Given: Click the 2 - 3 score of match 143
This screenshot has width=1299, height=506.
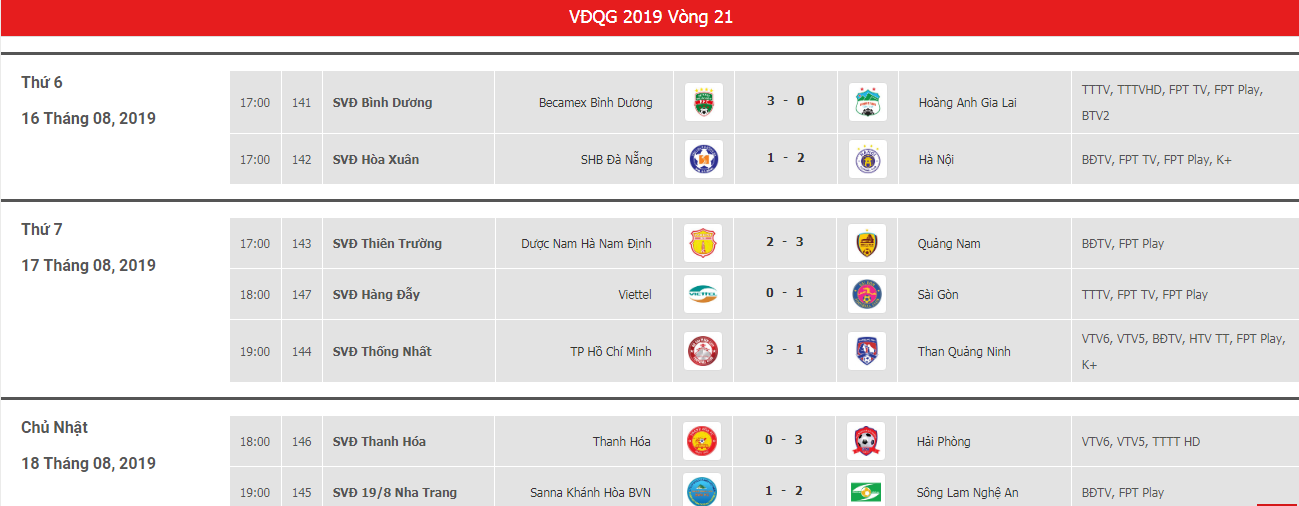Looking at the screenshot, I should pos(785,242).
